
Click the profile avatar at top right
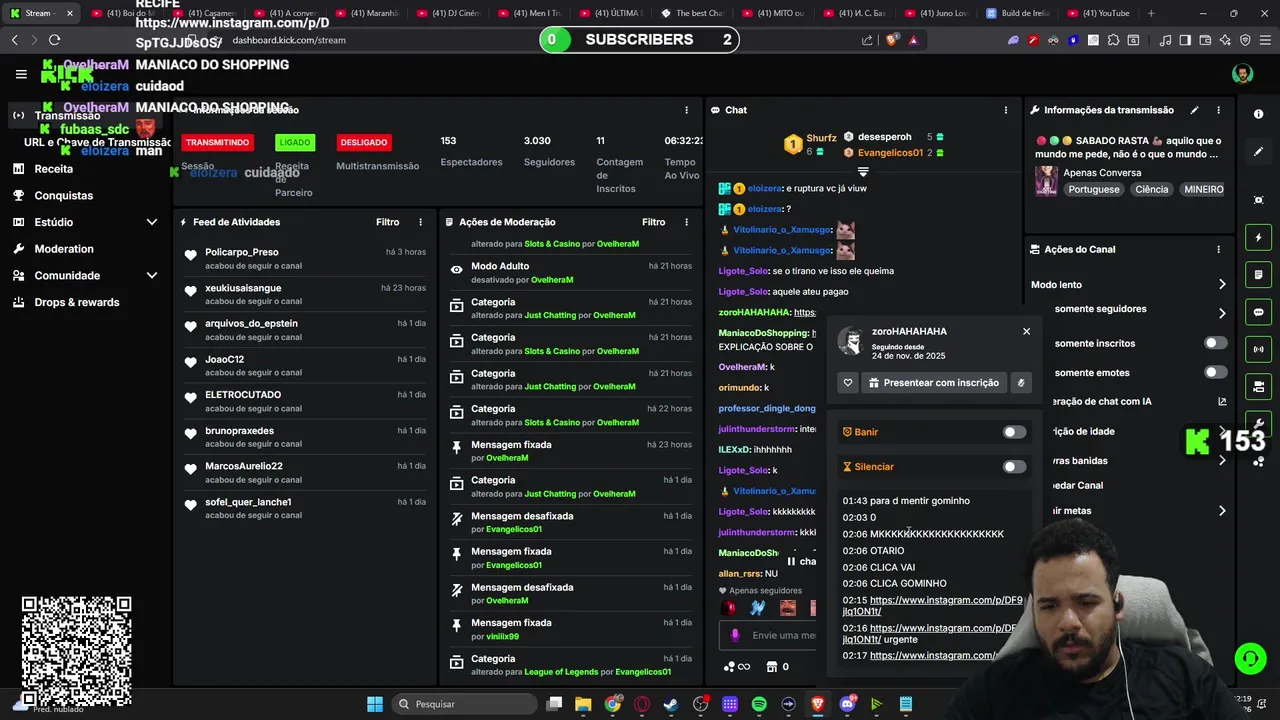pos(1242,74)
